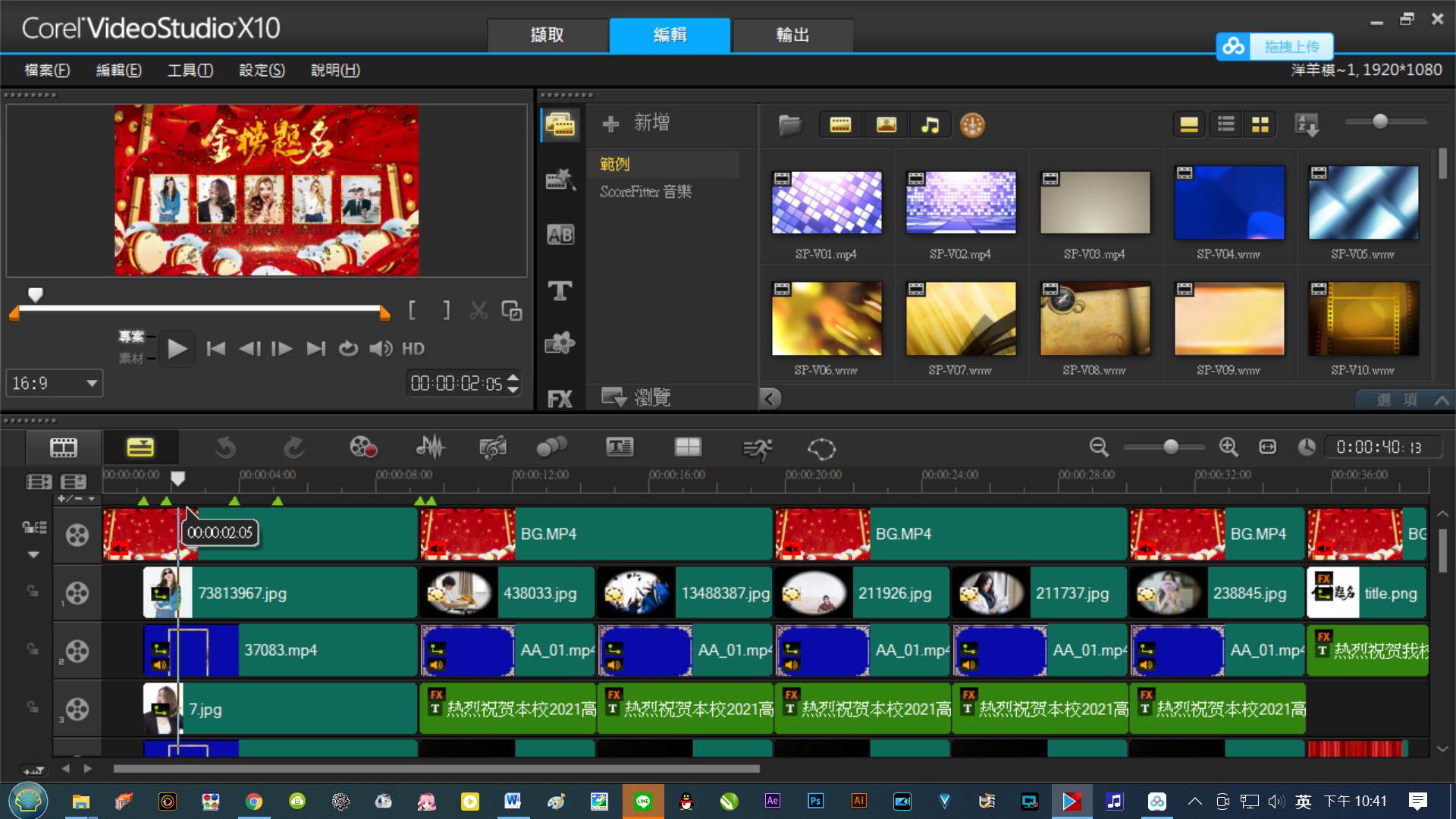Viewport: 1456px width, 819px height.
Task: Set mark-out point bracket
Action: tap(447, 310)
